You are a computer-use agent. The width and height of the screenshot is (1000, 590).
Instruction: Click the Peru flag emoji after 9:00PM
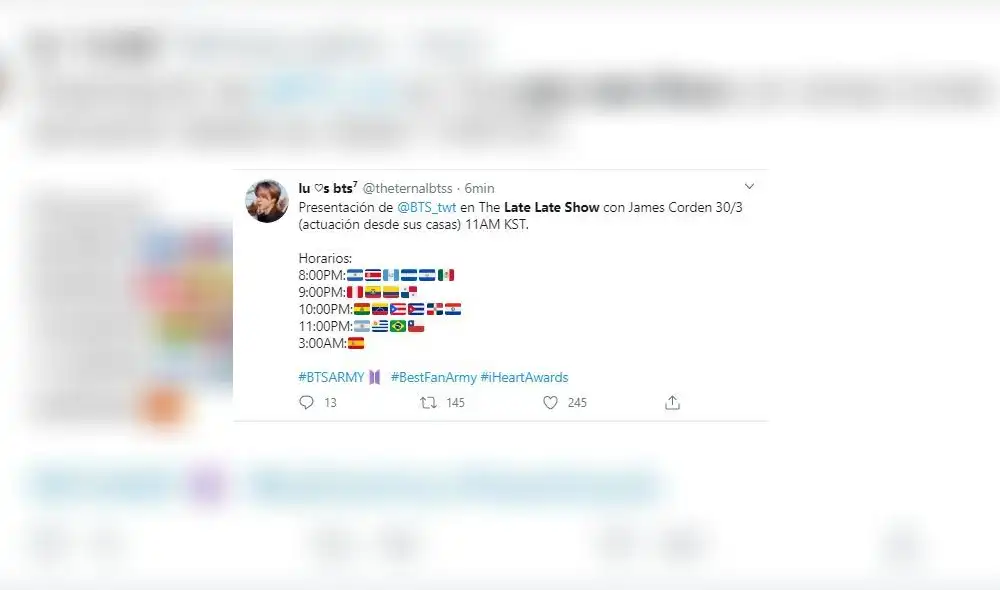(355, 292)
